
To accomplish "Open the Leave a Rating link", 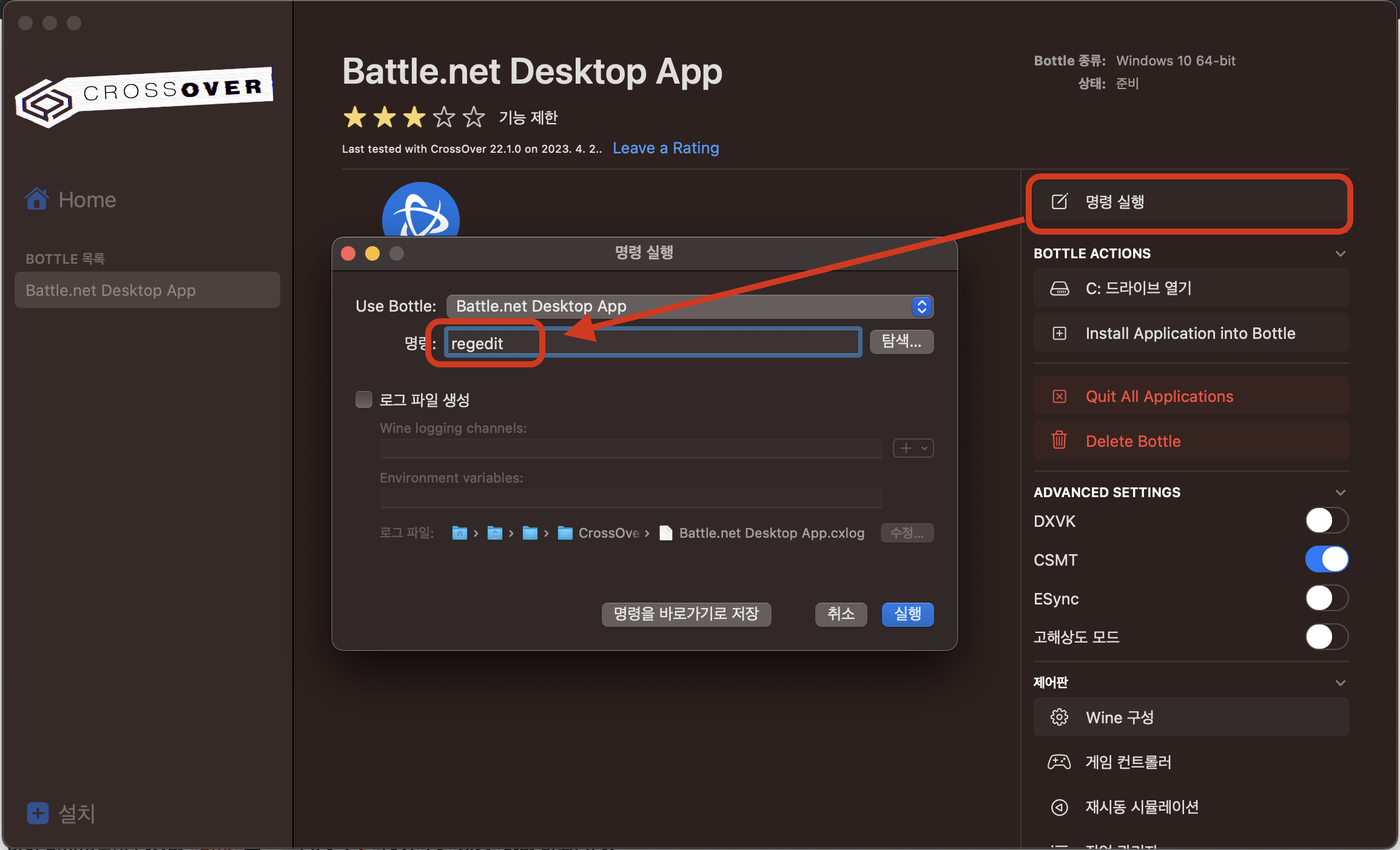I will [x=665, y=148].
